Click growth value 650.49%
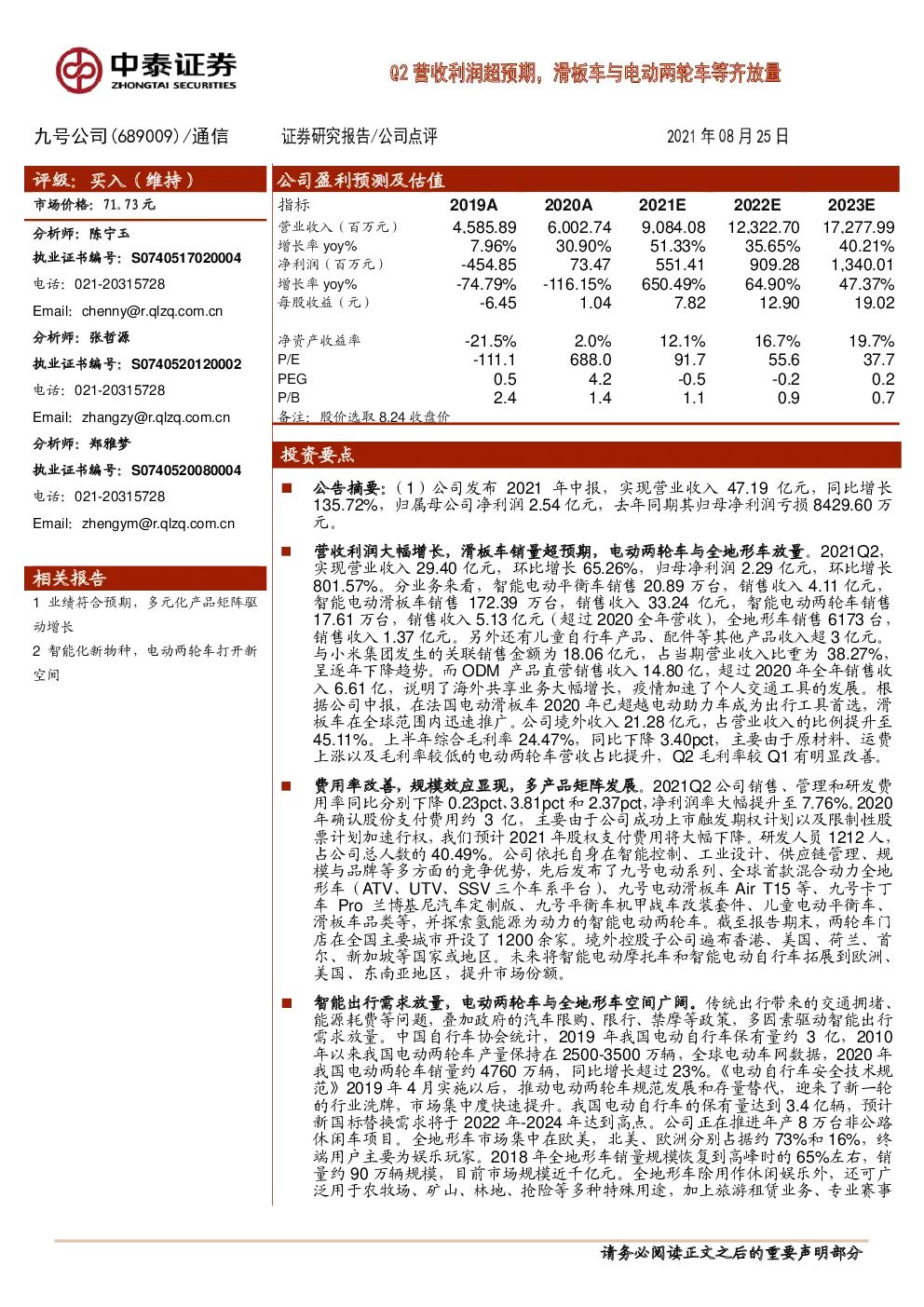The height and width of the screenshot is (1307, 924). [x=673, y=284]
